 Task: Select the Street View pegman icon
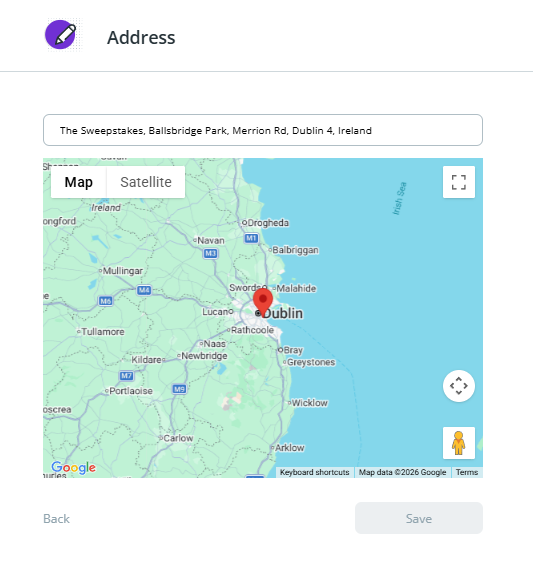click(x=459, y=443)
